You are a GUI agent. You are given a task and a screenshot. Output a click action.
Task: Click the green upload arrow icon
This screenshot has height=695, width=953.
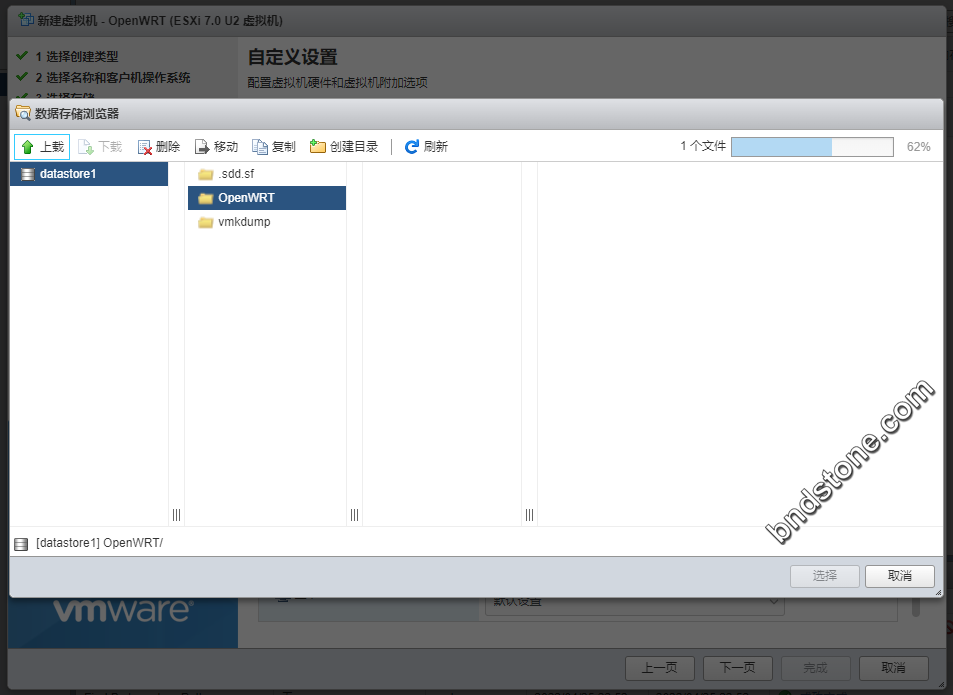coord(27,146)
